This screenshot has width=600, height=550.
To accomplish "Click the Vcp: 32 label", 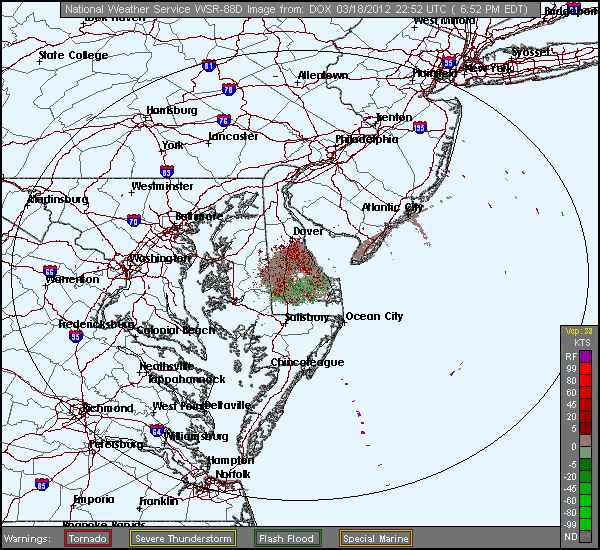I will click(579, 331).
